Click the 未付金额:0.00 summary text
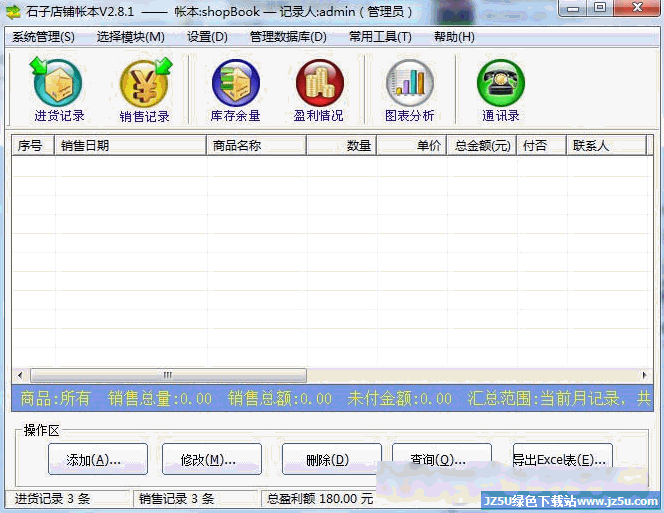 point(400,398)
